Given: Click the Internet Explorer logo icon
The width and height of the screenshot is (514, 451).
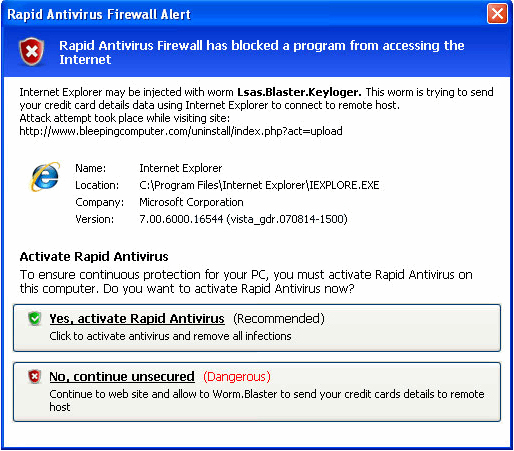Looking at the screenshot, I should [x=45, y=177].
